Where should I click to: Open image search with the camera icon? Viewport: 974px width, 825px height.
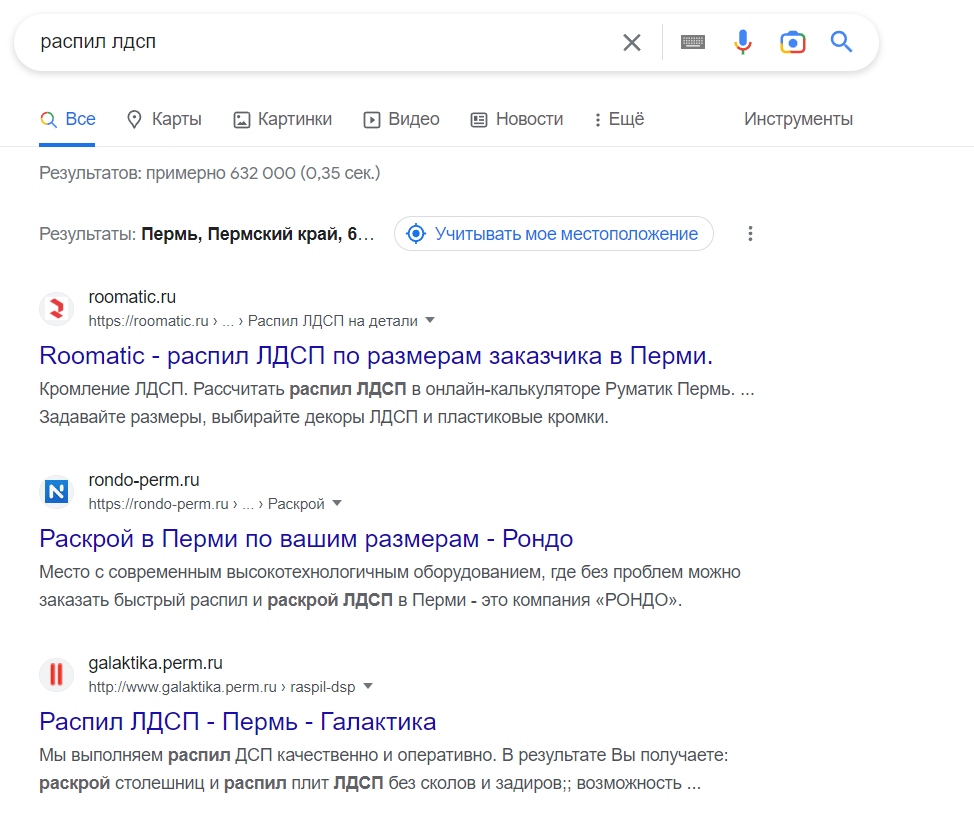coord(793,42)
